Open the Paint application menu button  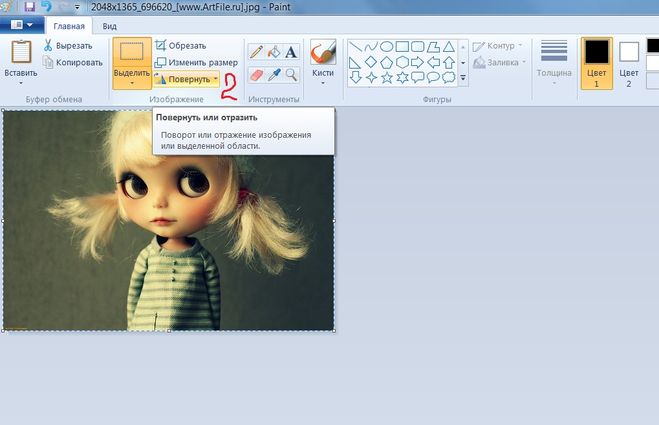(x=21, y=25)
